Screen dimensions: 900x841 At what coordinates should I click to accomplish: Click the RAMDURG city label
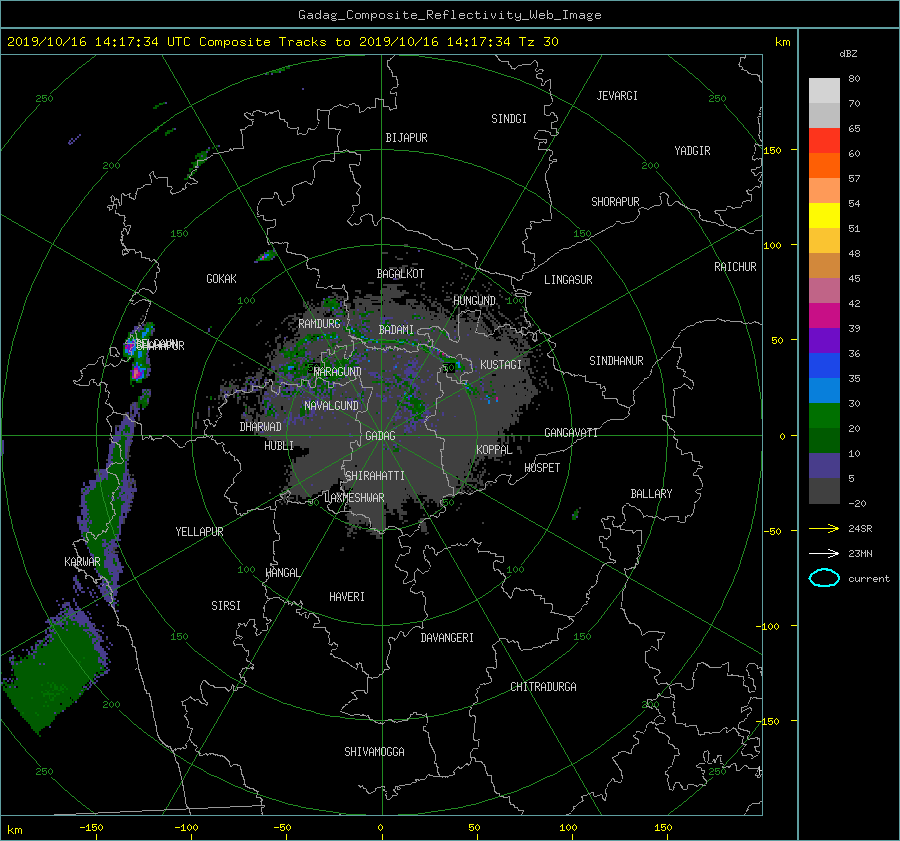(319, 324)
